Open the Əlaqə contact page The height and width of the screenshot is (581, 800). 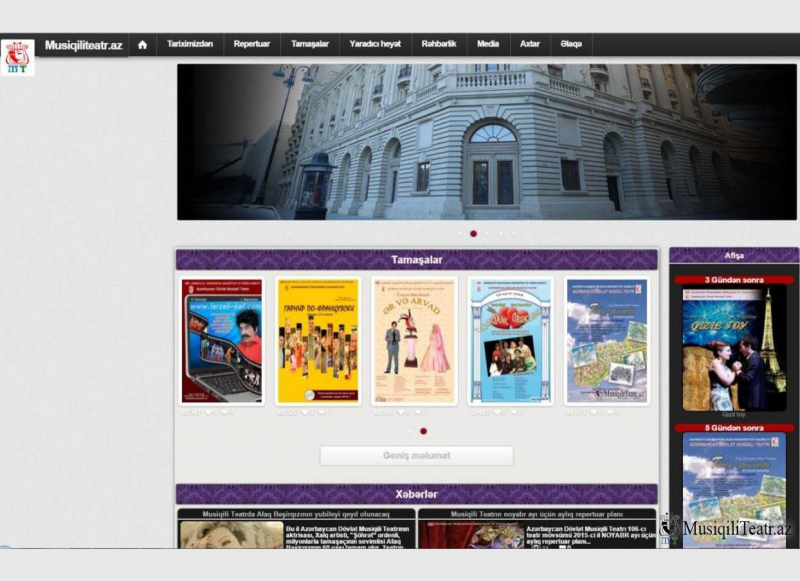(x=572, y=45)
